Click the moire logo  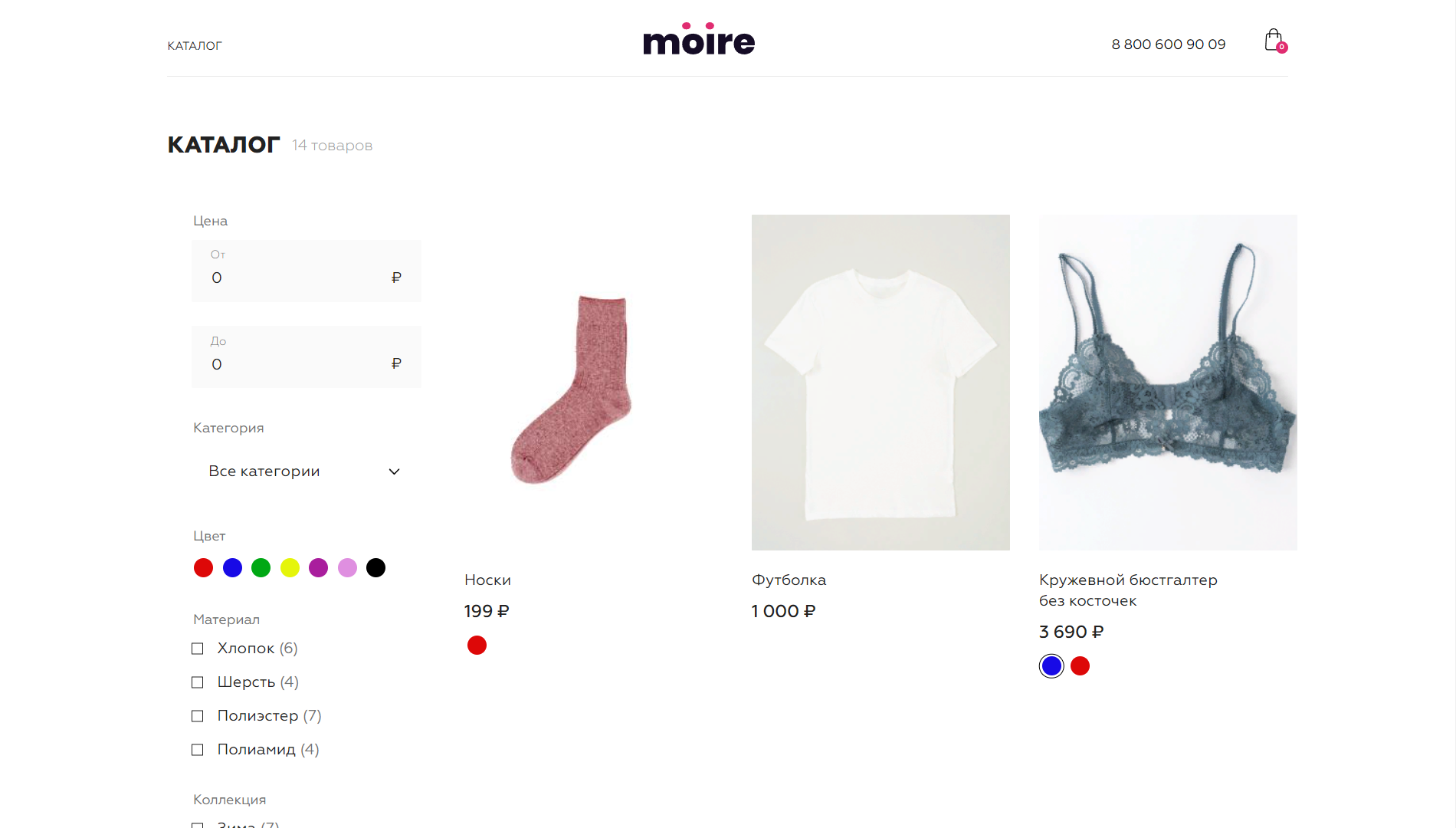[698, 40]
